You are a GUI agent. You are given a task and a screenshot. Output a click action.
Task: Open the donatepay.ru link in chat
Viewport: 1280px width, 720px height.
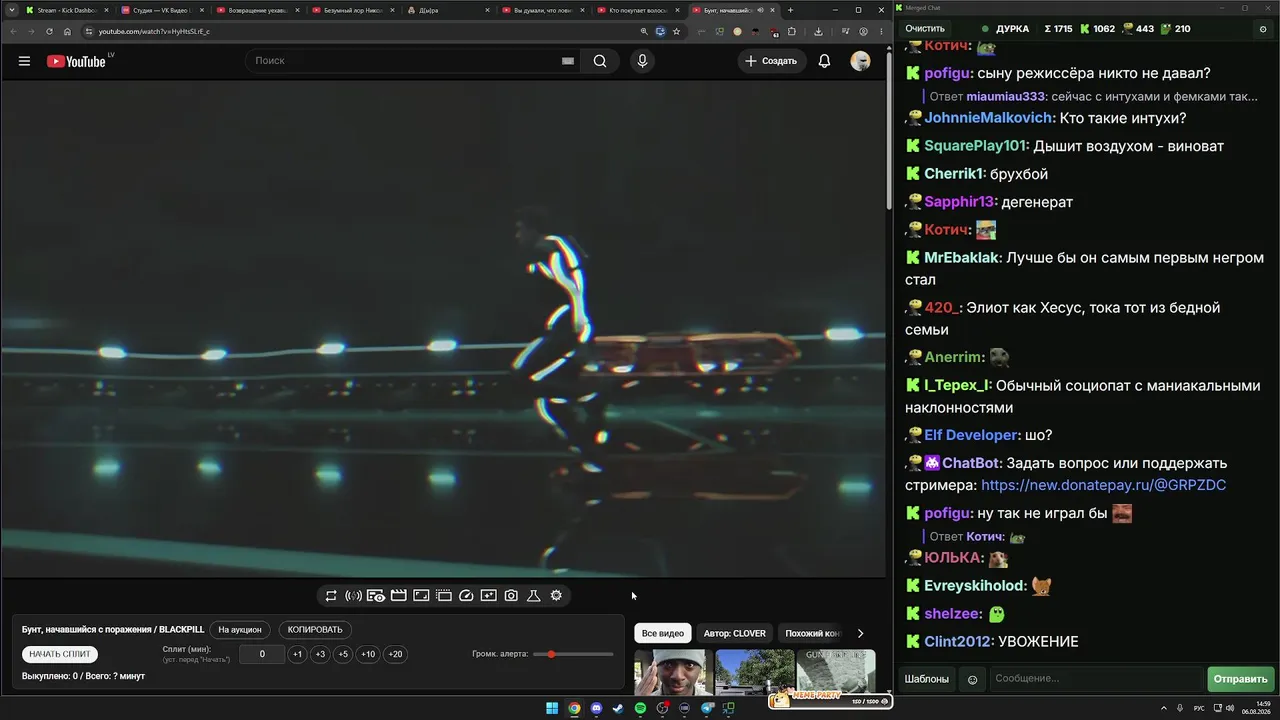click(x=1104, y=485)
